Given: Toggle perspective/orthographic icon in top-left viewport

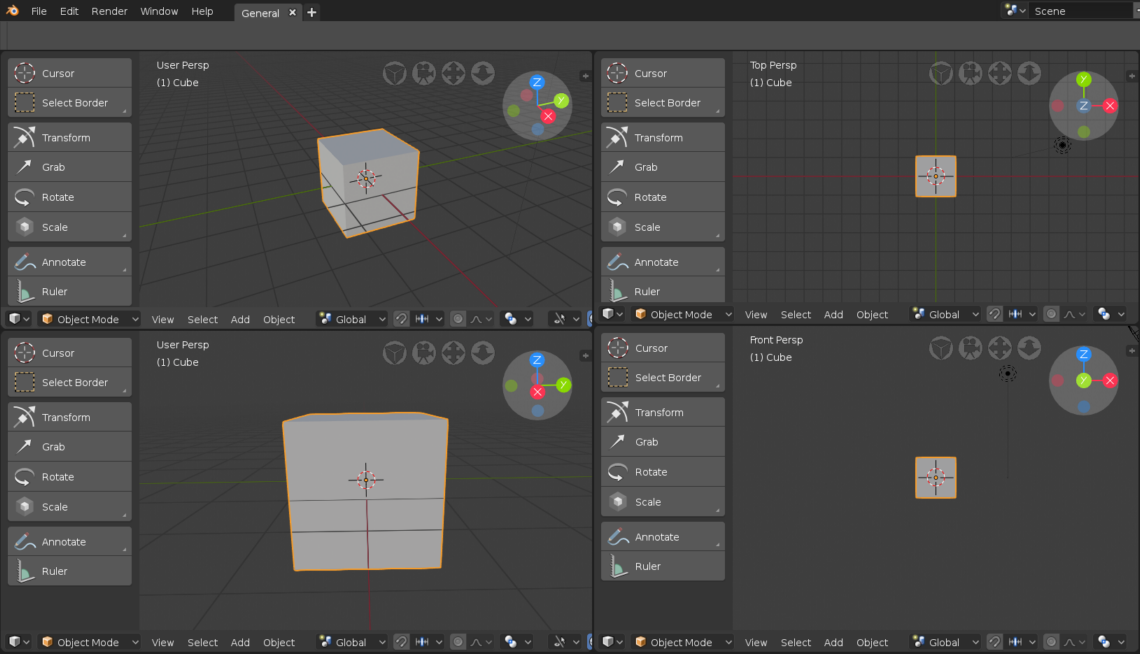Looking at the screenshot, I should tap(394, 73).
